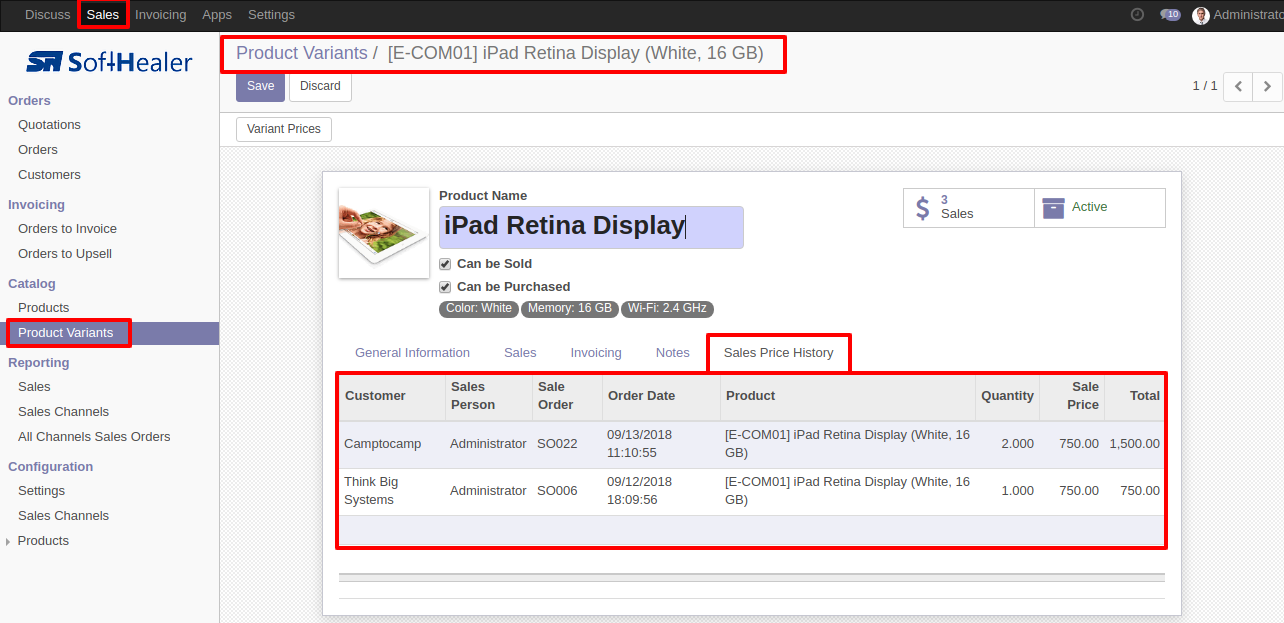Open Orders to Invoice
The width and height of the screenshot is (1284, 623).
point(67,229)
